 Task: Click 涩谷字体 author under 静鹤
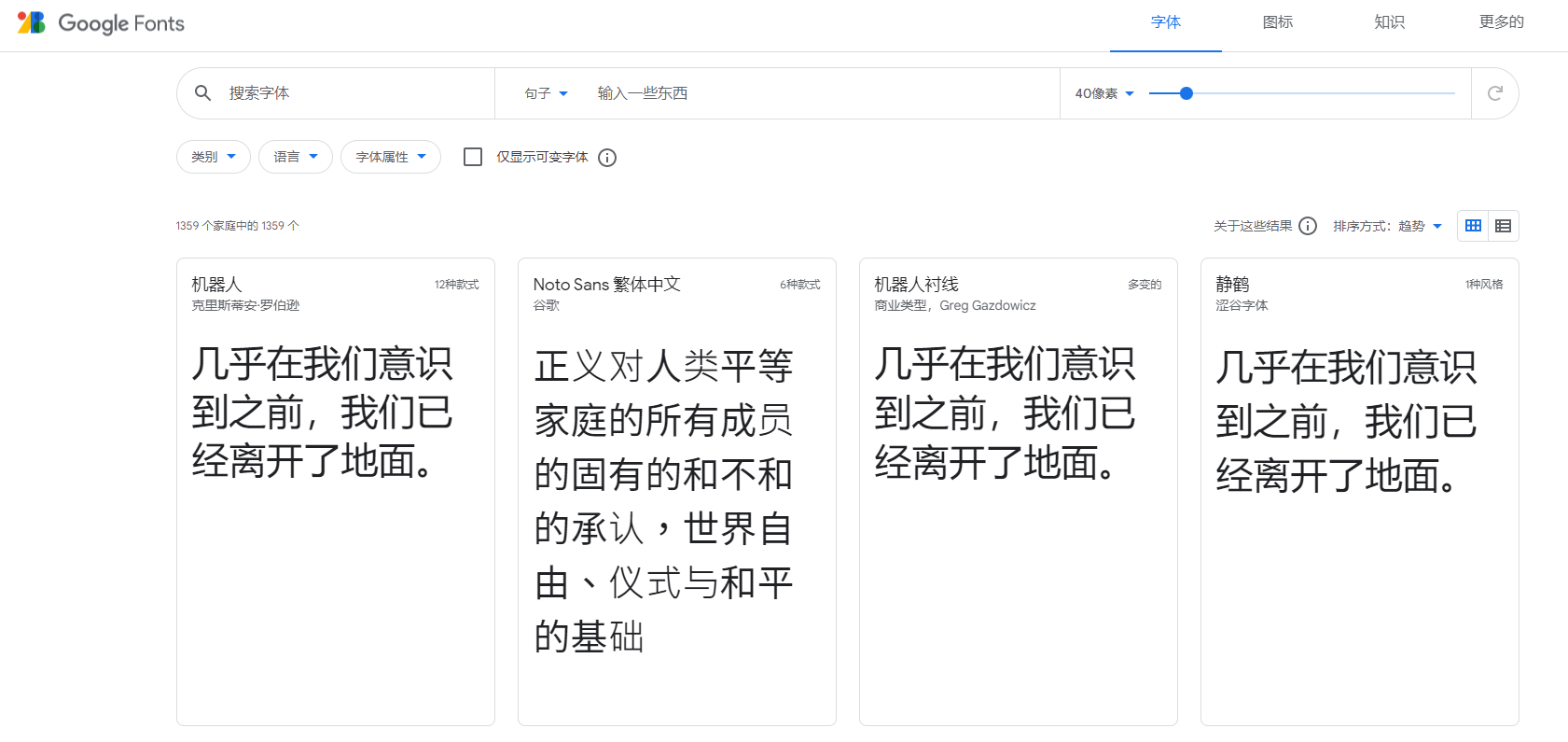[1242, 305]
